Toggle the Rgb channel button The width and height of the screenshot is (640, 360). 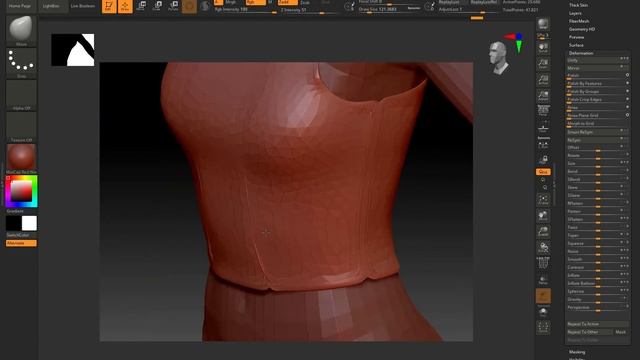256,2
